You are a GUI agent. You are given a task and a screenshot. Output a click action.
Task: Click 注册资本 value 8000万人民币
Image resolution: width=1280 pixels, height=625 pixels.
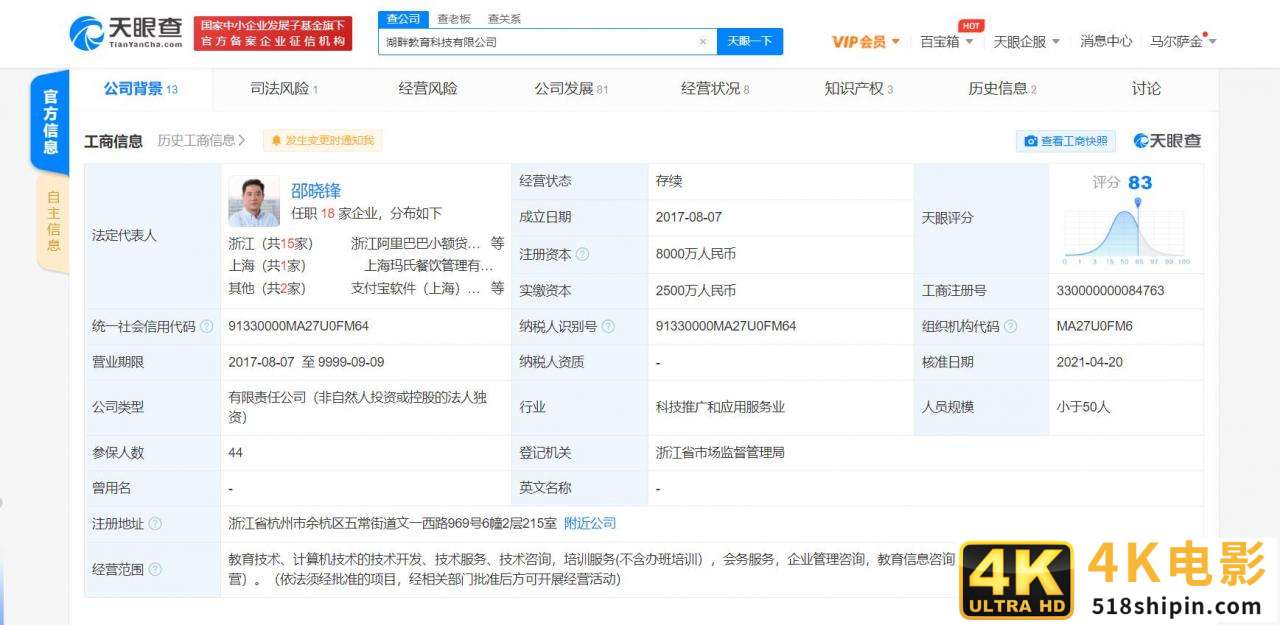(696, 254)
